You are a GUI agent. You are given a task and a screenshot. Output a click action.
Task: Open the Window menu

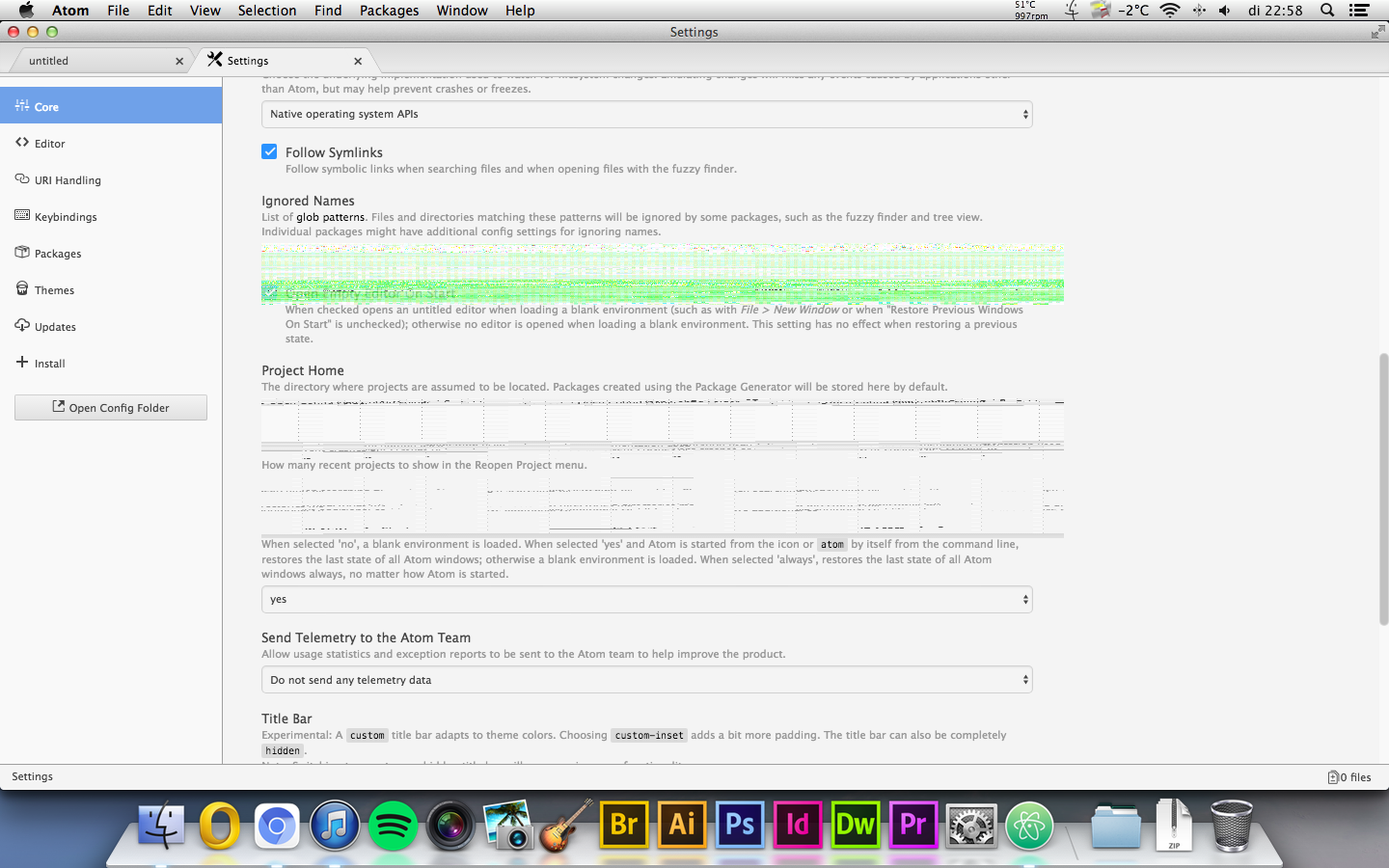[462, 11]
